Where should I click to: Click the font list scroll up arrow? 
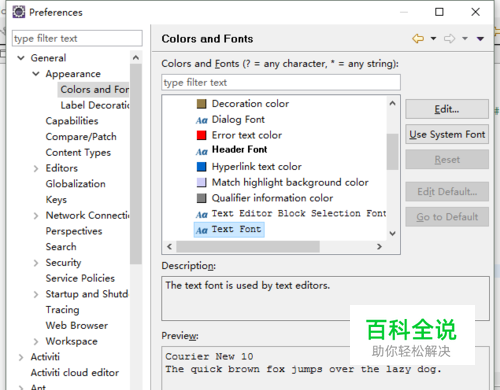pyautogui.click(x=393, y=103)
